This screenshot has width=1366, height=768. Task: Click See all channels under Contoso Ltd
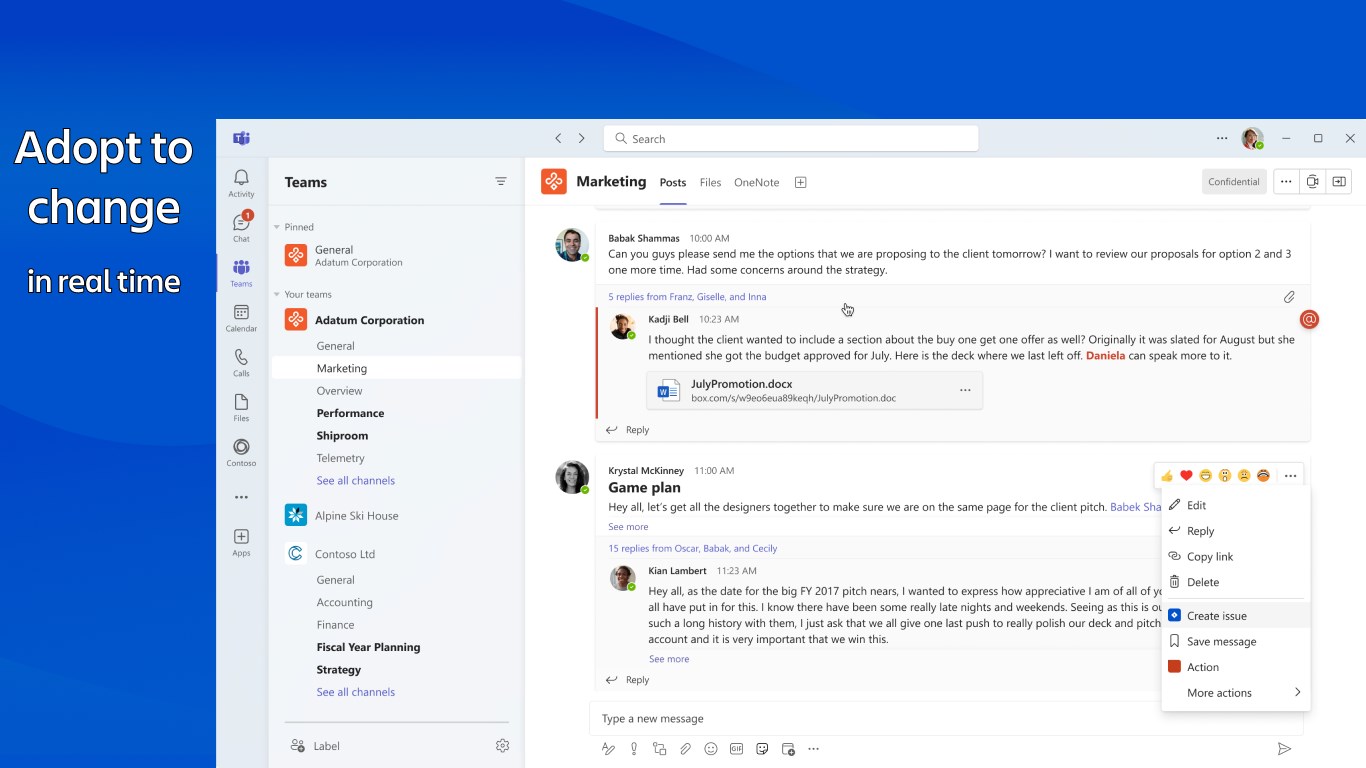[x=356, y=692]
